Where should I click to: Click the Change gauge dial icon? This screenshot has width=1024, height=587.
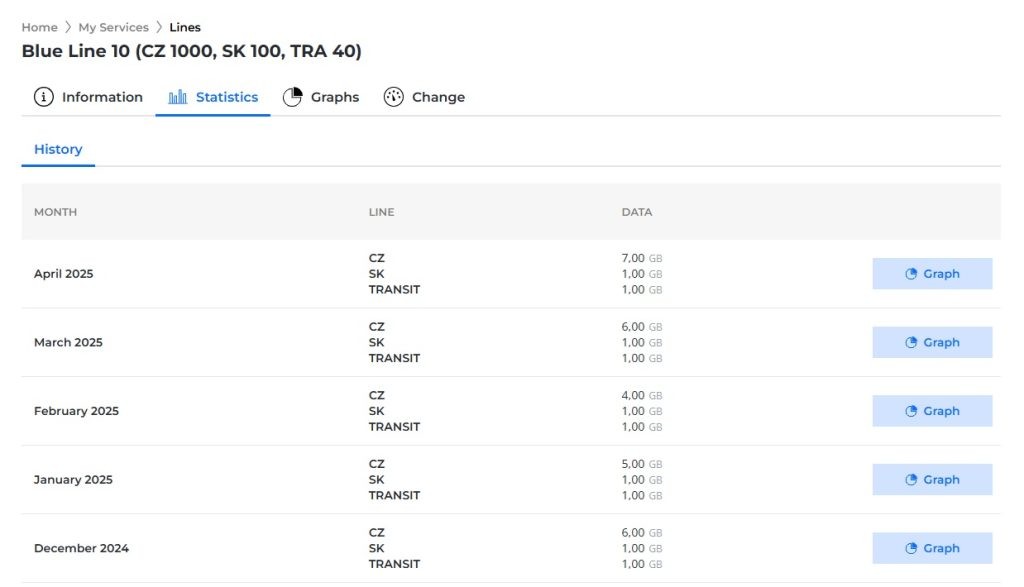[x=393, y=97]
